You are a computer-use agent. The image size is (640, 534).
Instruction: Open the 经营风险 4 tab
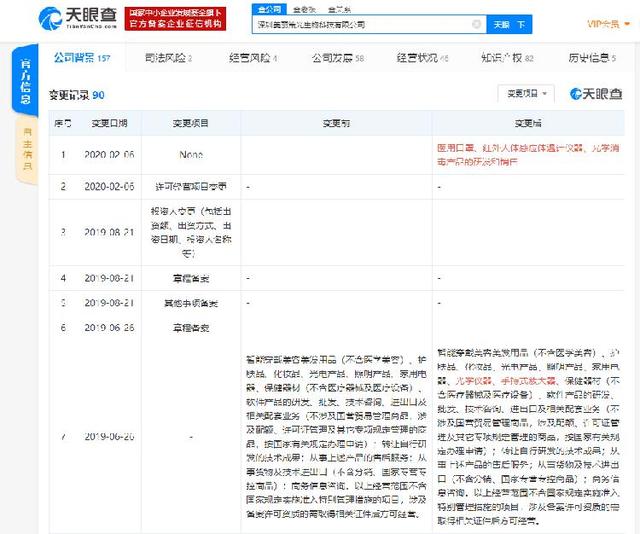coord(253,58)
